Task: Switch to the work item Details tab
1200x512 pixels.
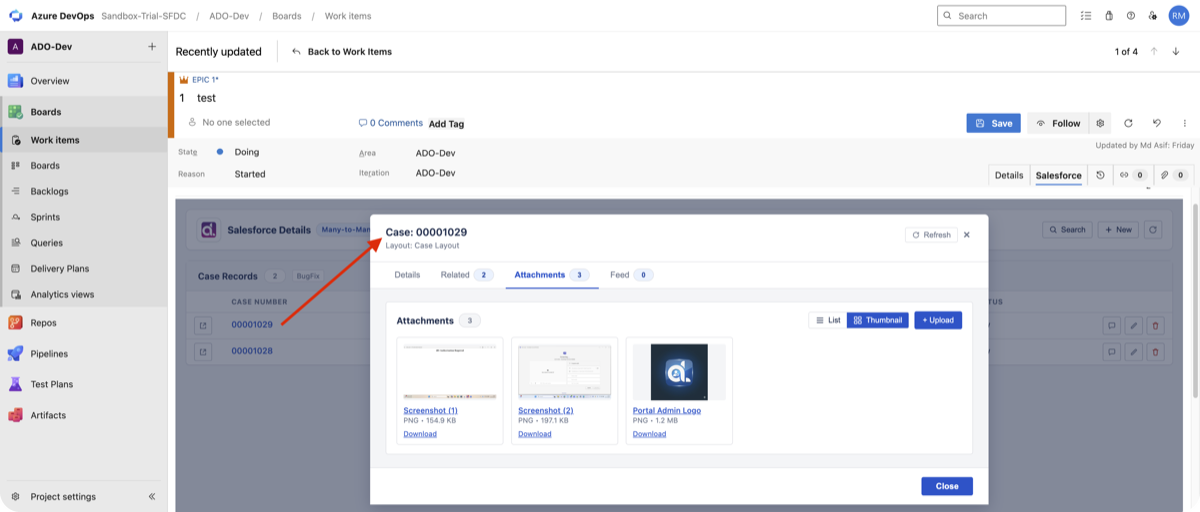Action: 1009,175
